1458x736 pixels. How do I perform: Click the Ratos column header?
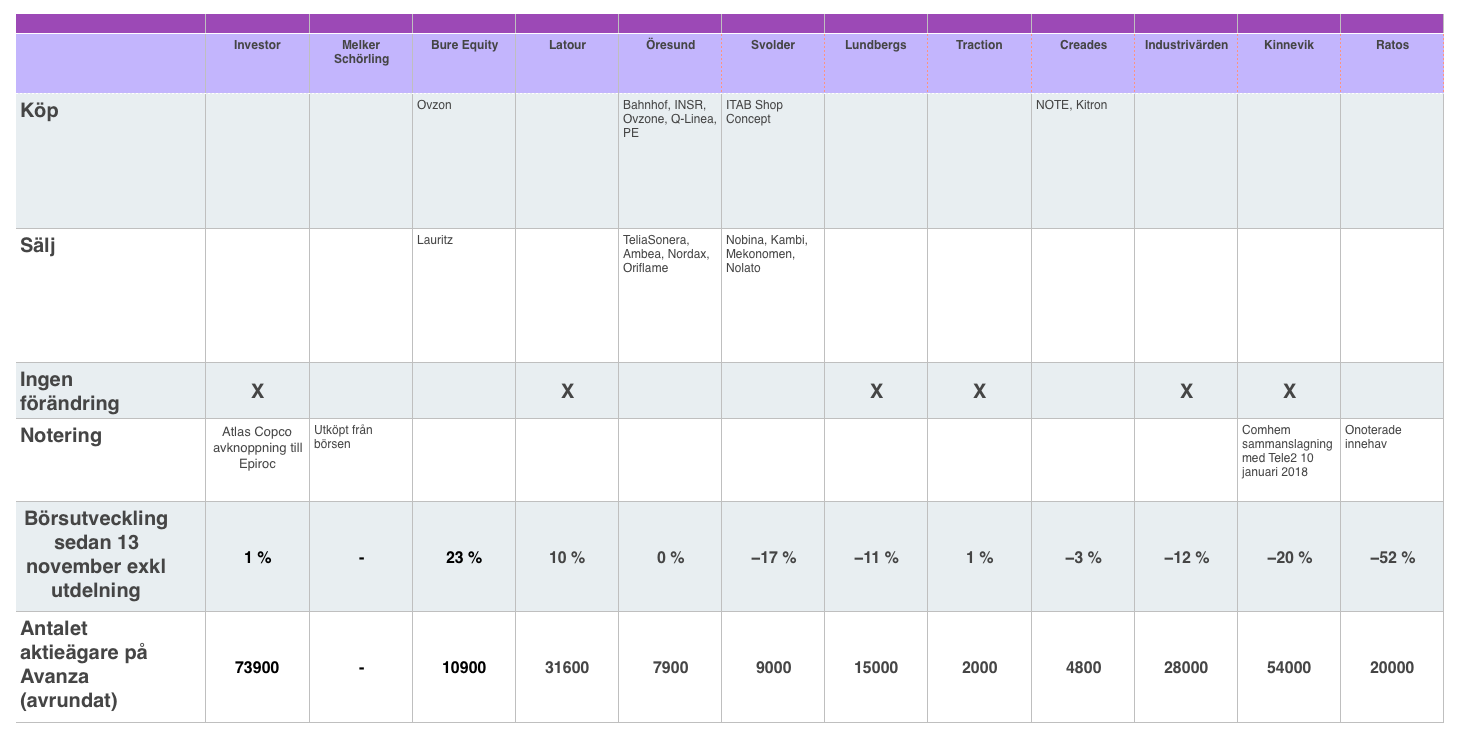(1391, 45)
